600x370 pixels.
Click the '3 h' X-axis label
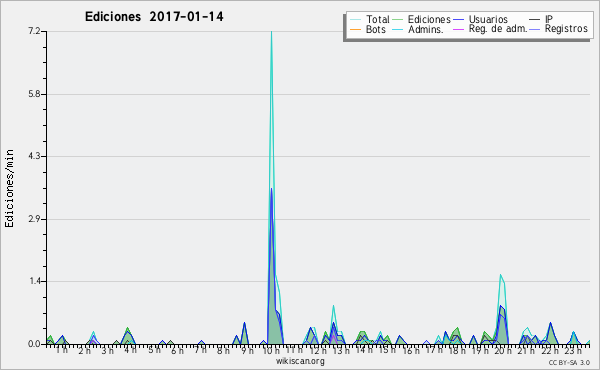point(108,350)
